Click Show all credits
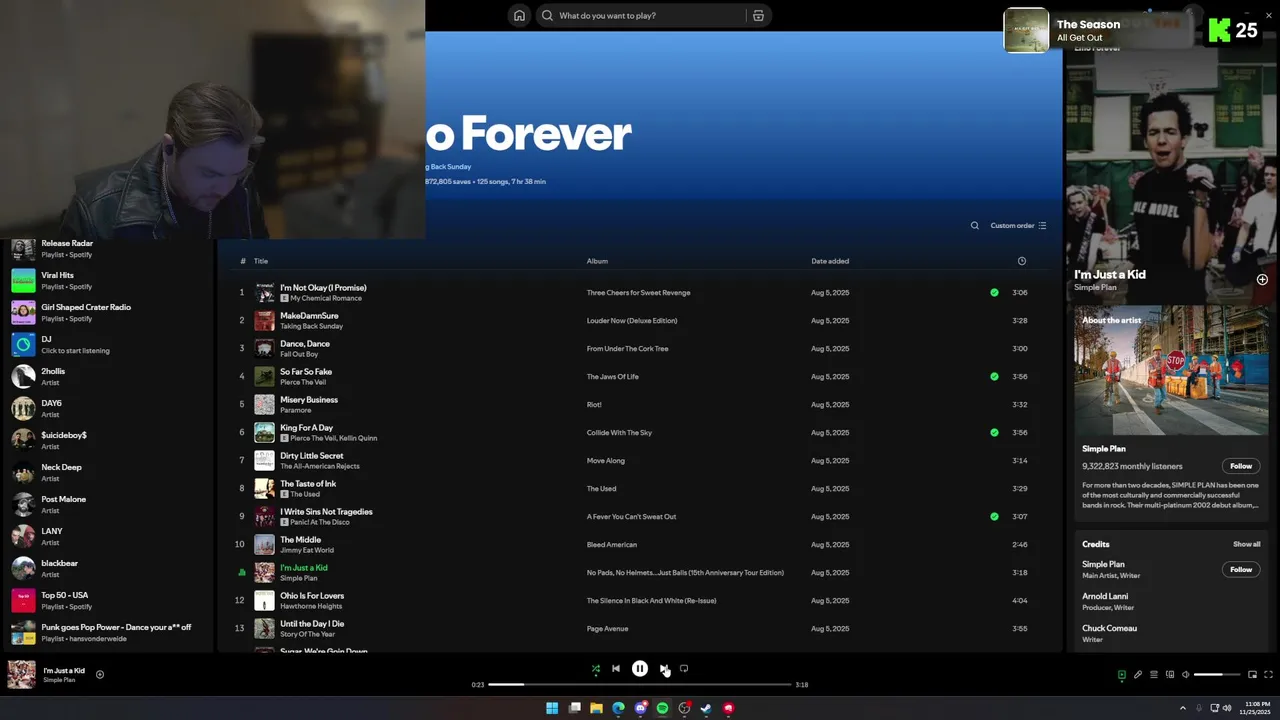This screenshot has width=1280, height=720. coord(1246,544)
